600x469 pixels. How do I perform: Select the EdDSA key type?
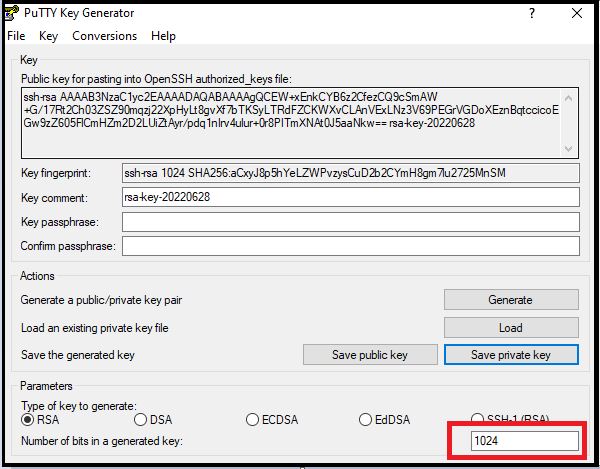pyautogui.click(x=385, y=420)
